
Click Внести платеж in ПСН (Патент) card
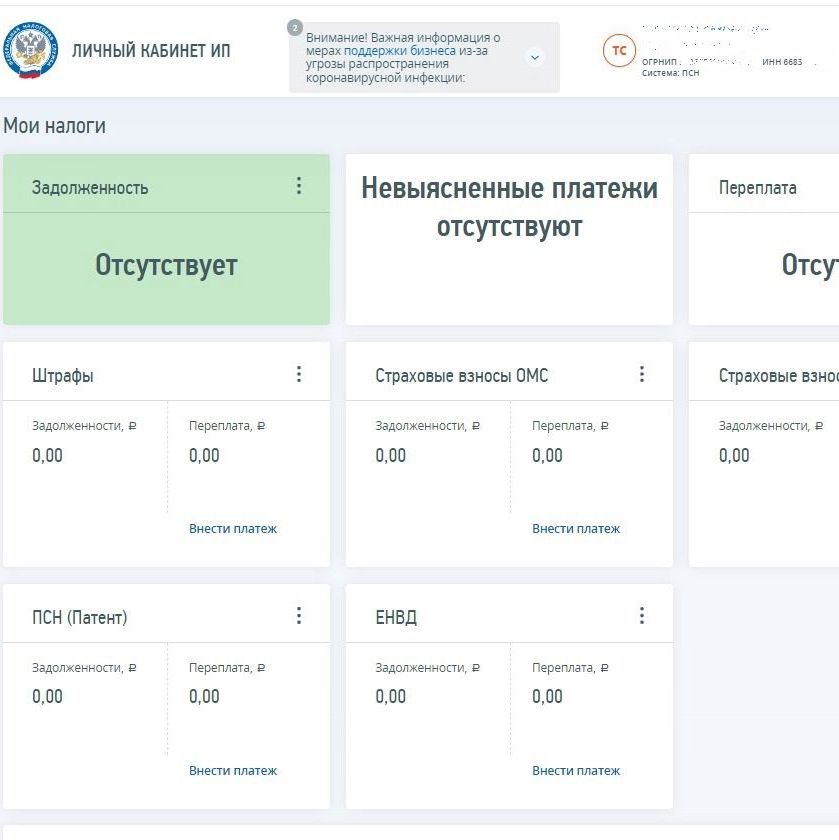(233, 770)
